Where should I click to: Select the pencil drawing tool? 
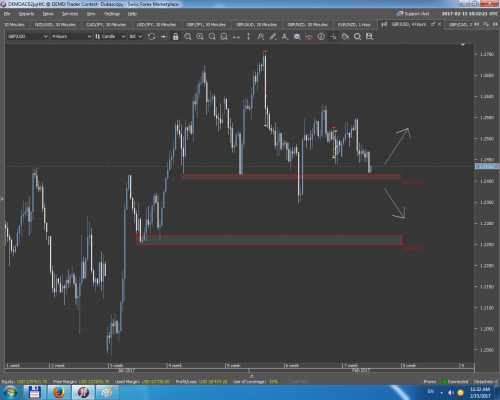click(x=273, y=37)
